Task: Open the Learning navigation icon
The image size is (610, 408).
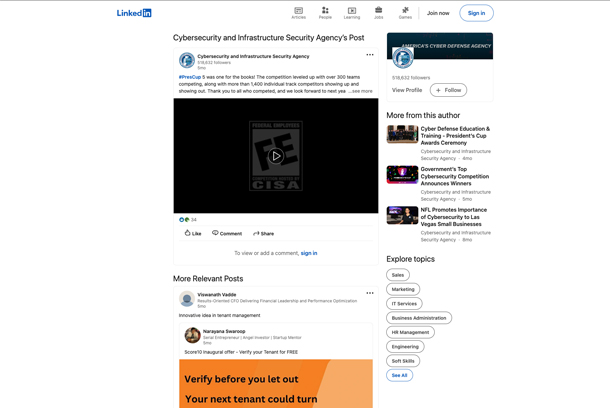Action: tap(352, 13)
